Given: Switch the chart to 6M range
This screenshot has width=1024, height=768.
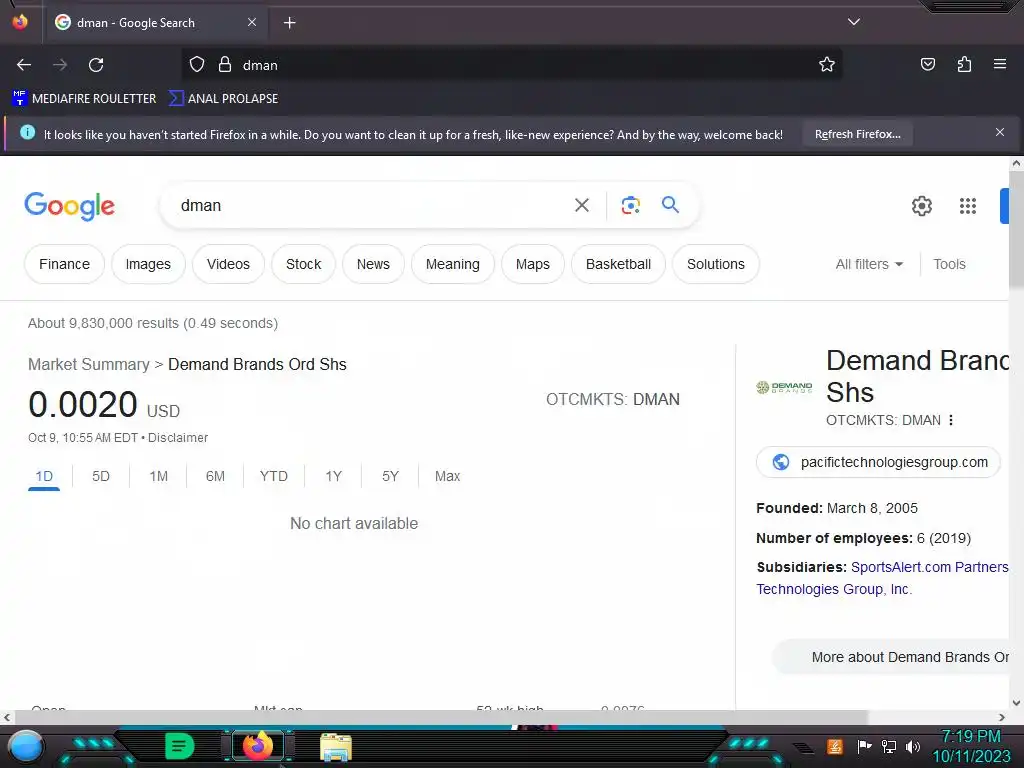Looking at the screenshot, I should click(215, 476).
